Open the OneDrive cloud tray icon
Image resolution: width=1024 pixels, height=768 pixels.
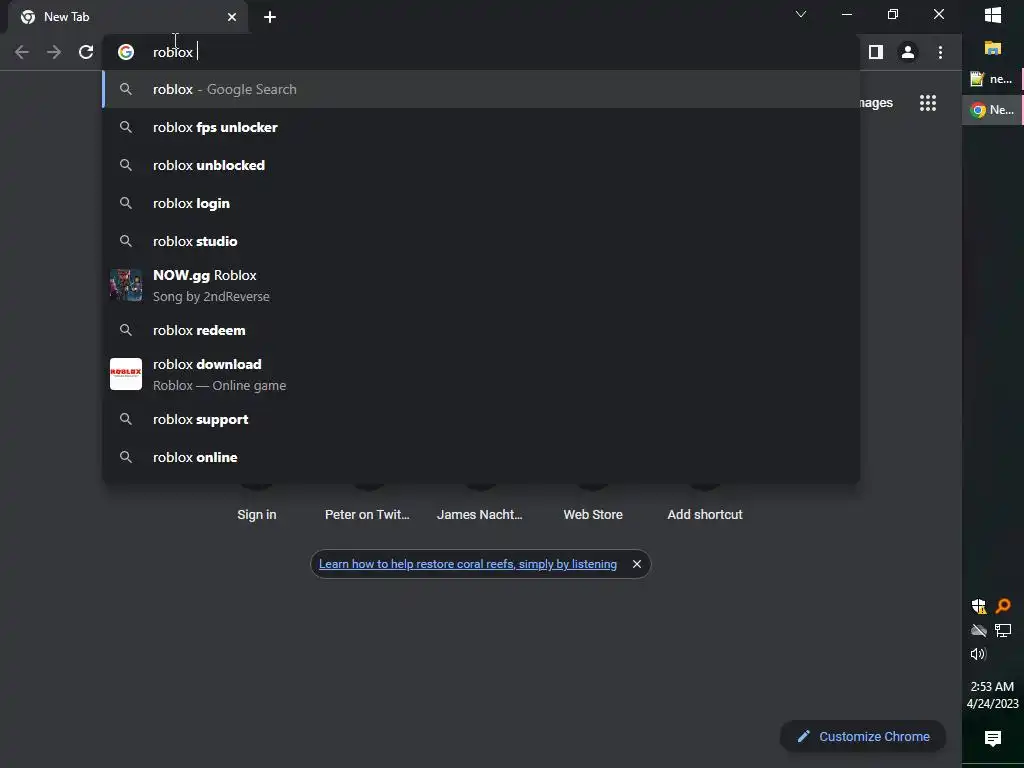tap(978, 630)
